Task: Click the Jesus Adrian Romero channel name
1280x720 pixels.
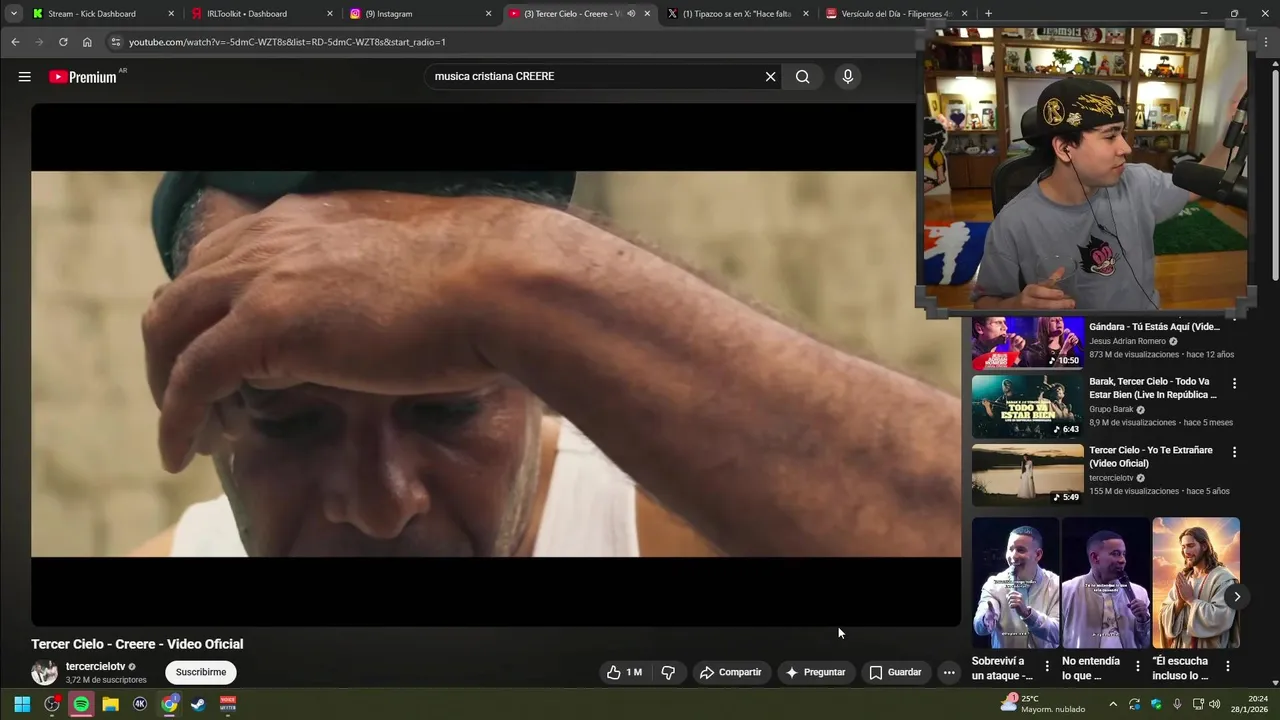Action: [1127, 341]
